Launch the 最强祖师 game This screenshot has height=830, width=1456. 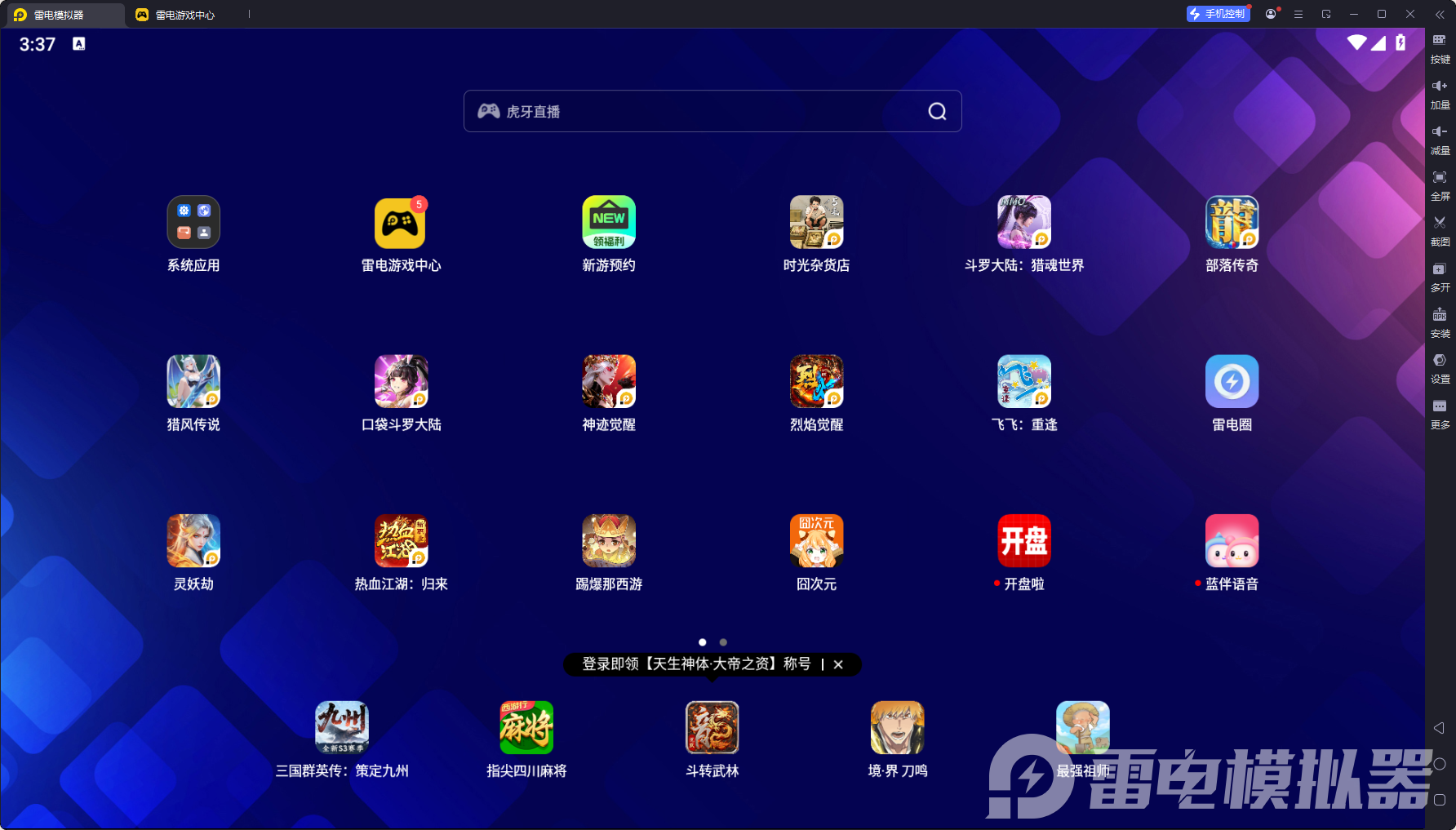(1082, 727)
